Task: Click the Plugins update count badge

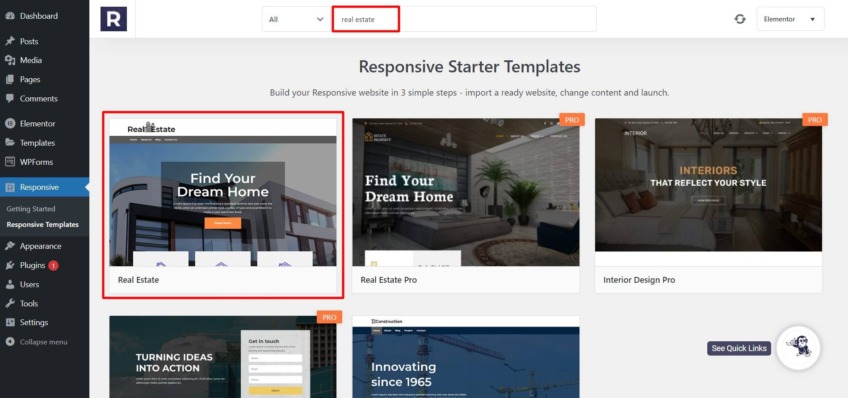Action: [x=53, y=266]
